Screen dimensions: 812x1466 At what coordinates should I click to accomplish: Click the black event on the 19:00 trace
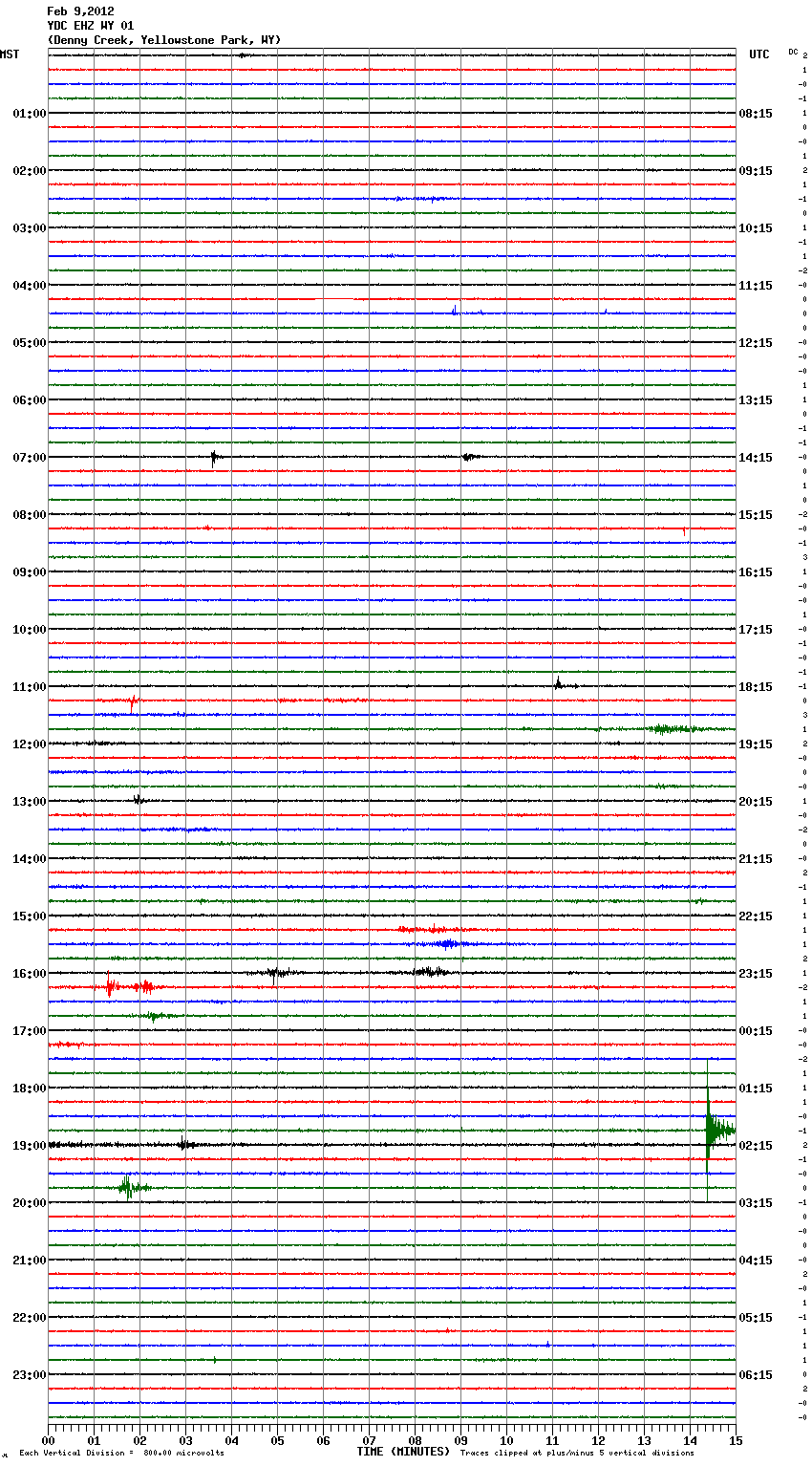pyautogui.click(x=185, y=1143)
